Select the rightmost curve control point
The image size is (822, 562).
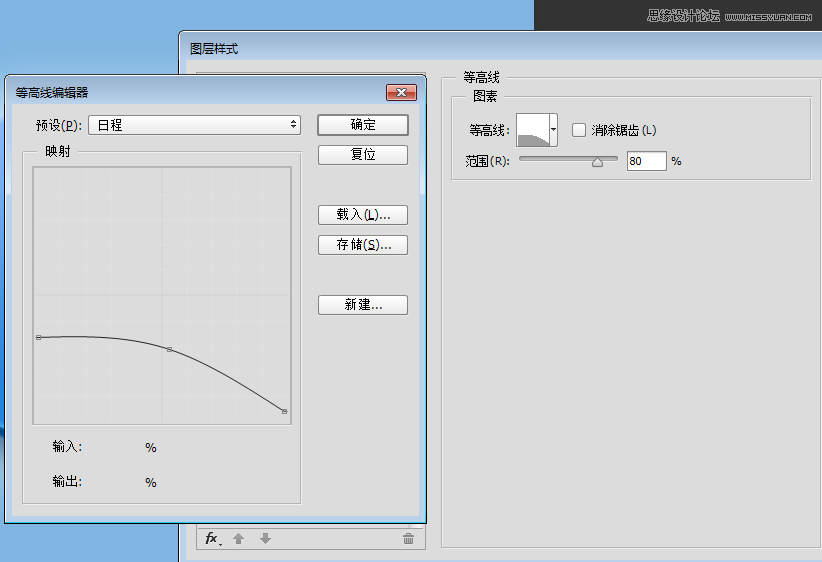click(285, 412)
